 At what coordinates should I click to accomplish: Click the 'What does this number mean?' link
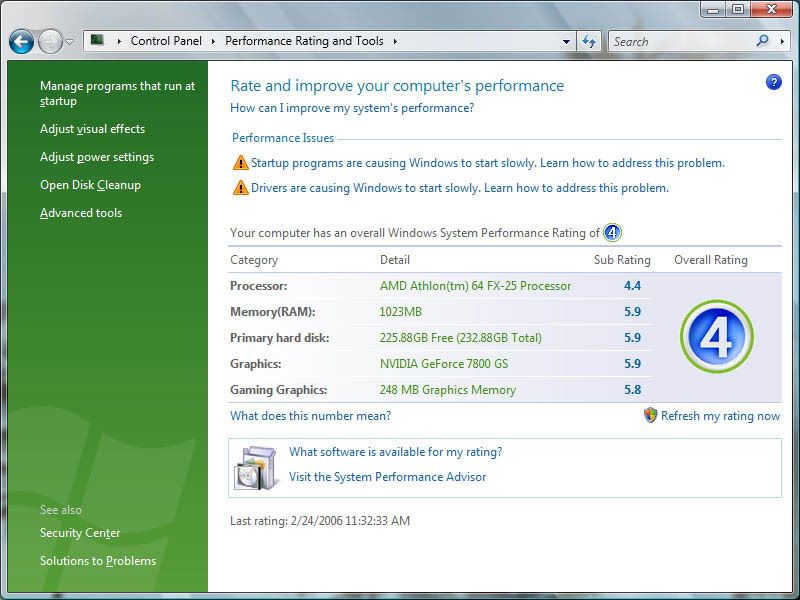tap(310, 416)
